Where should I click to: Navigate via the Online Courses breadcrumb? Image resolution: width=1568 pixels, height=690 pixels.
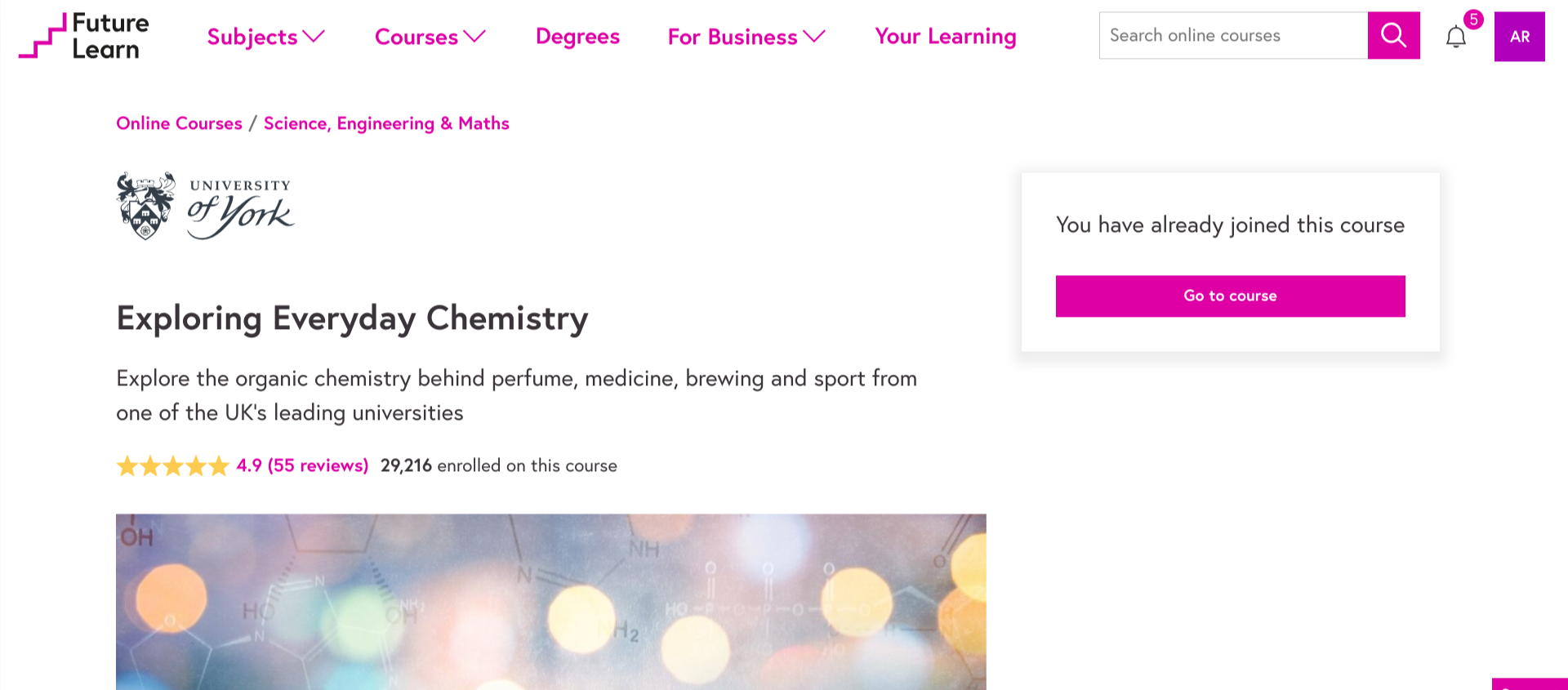[x=179, y=123]
